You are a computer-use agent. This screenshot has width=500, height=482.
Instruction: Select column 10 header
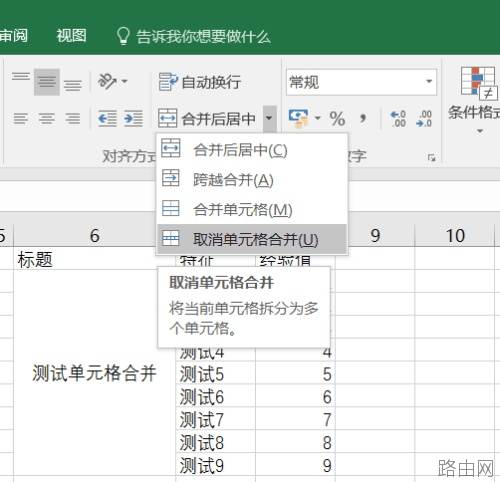point(455,236)
